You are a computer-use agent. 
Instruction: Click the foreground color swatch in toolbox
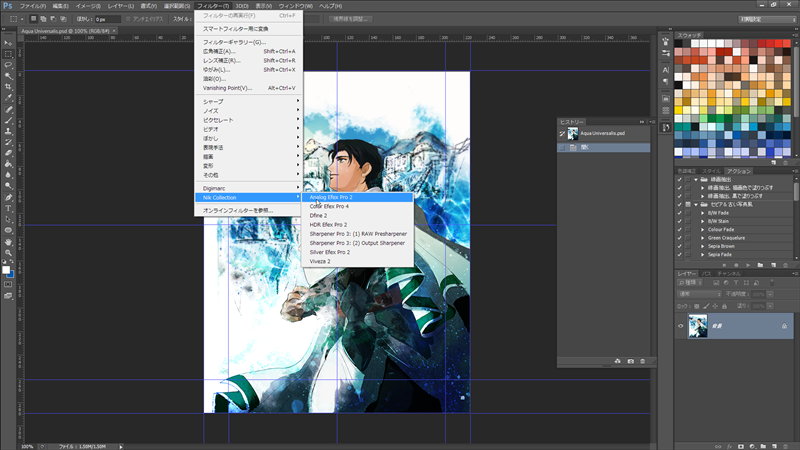point(6,270)
